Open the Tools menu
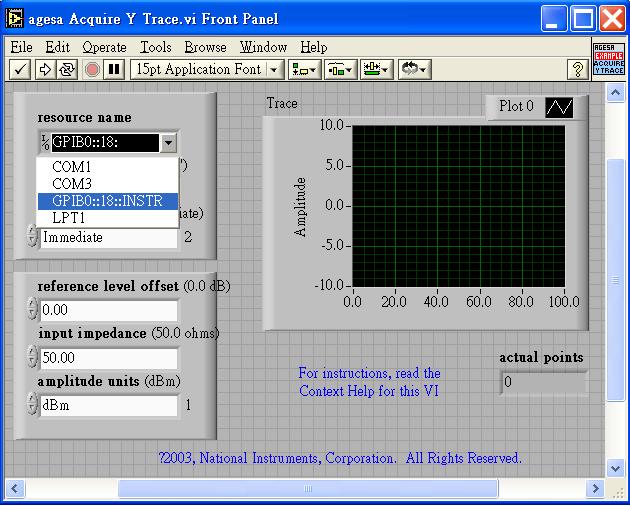 155,47
